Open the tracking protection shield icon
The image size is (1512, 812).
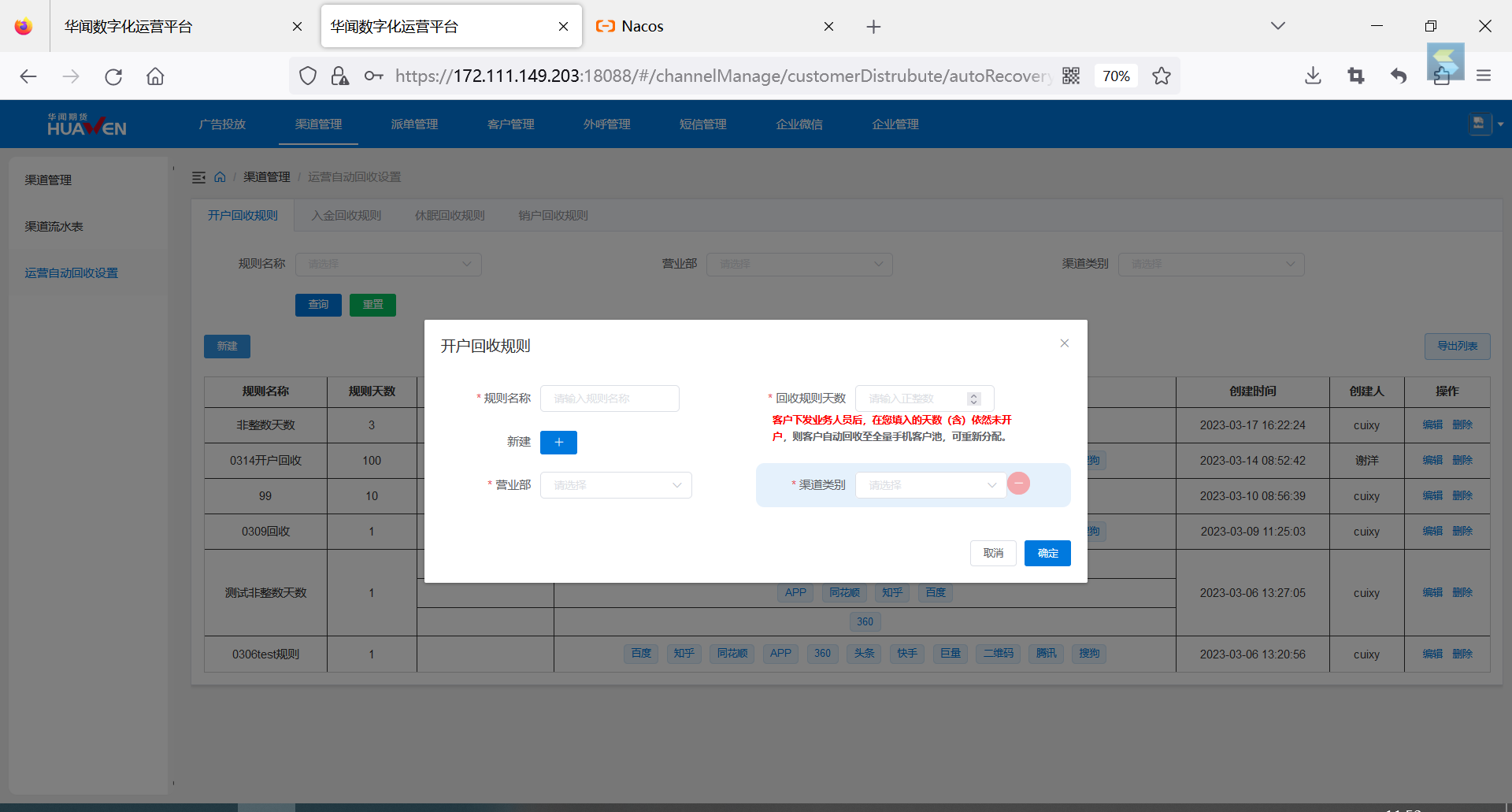coord(308,76)
